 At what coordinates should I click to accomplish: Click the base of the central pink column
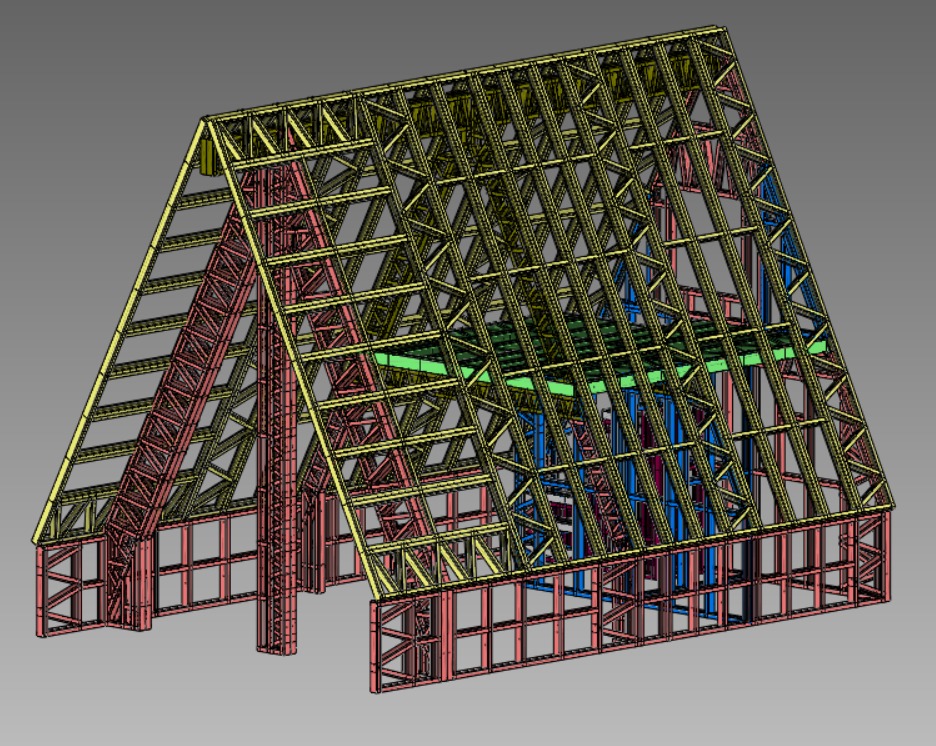[x=280, y=640]
